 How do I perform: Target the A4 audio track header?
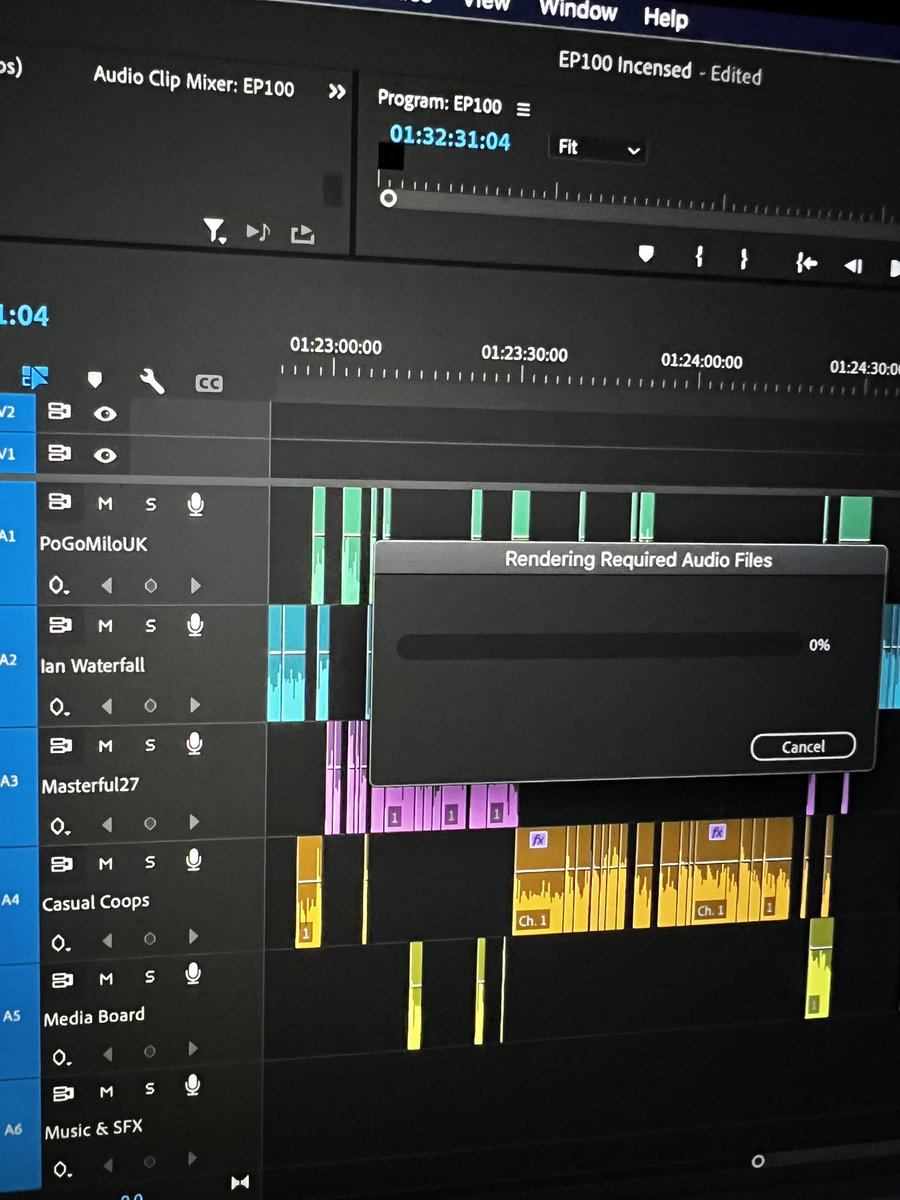tap(12, 899)
